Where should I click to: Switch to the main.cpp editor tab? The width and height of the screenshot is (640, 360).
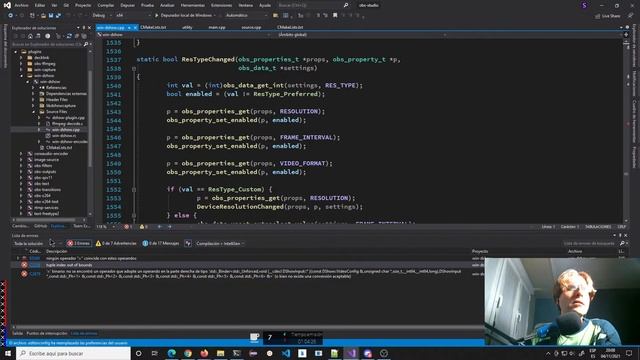point(217,27)
